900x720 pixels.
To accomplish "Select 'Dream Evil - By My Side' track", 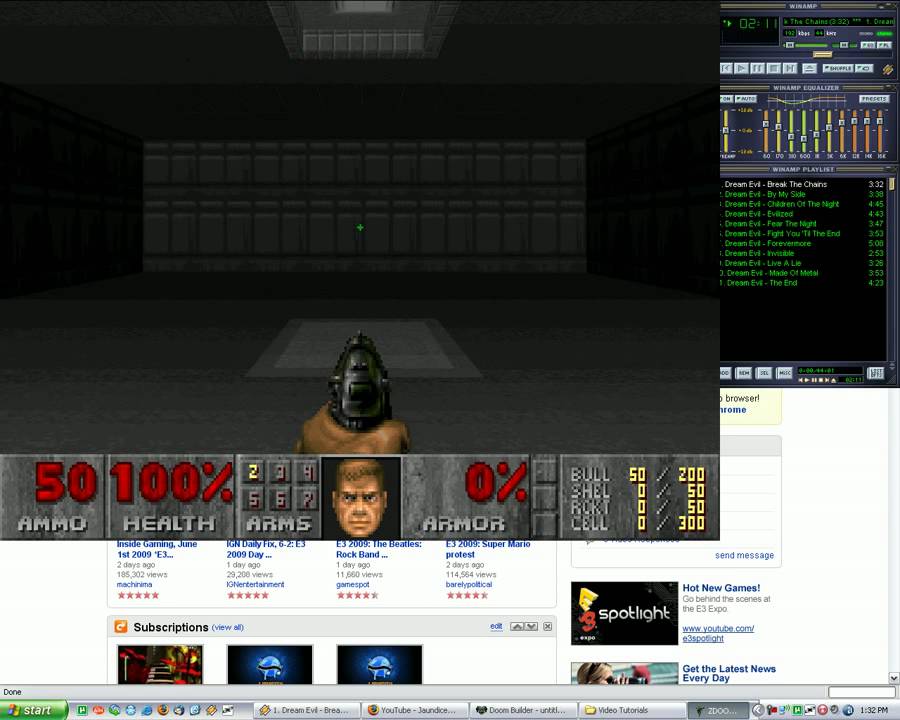I will (802, 194).
